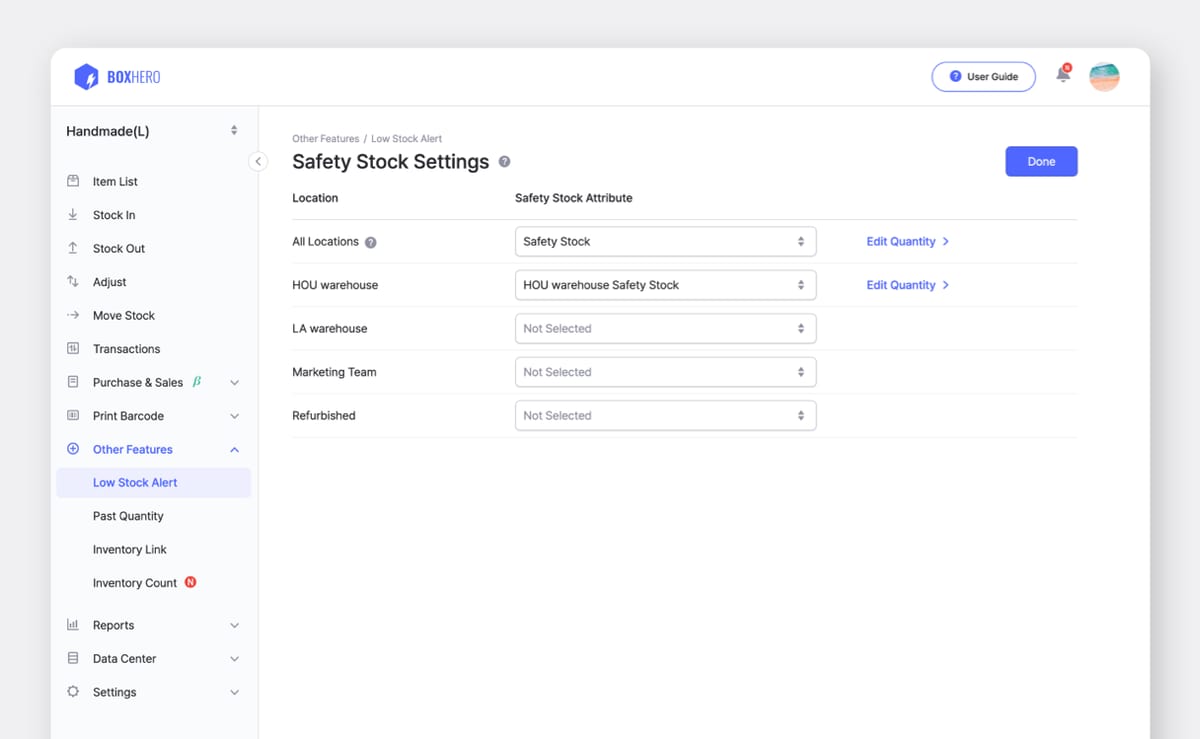Open Inventory Count from the sidebar
1200x739 pixels.
click(x=135, y=582)
